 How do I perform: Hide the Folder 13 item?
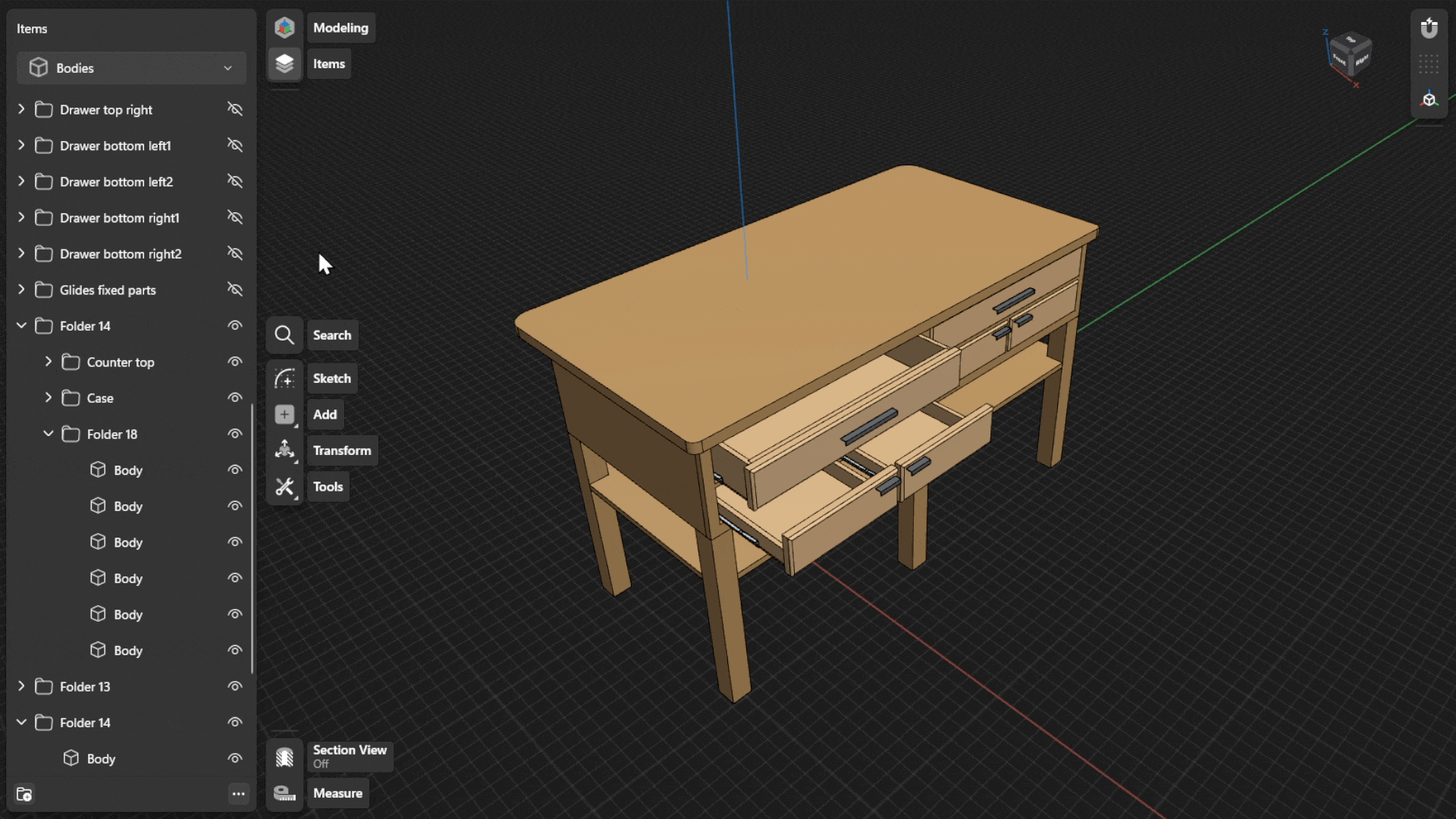coord(235,686)
